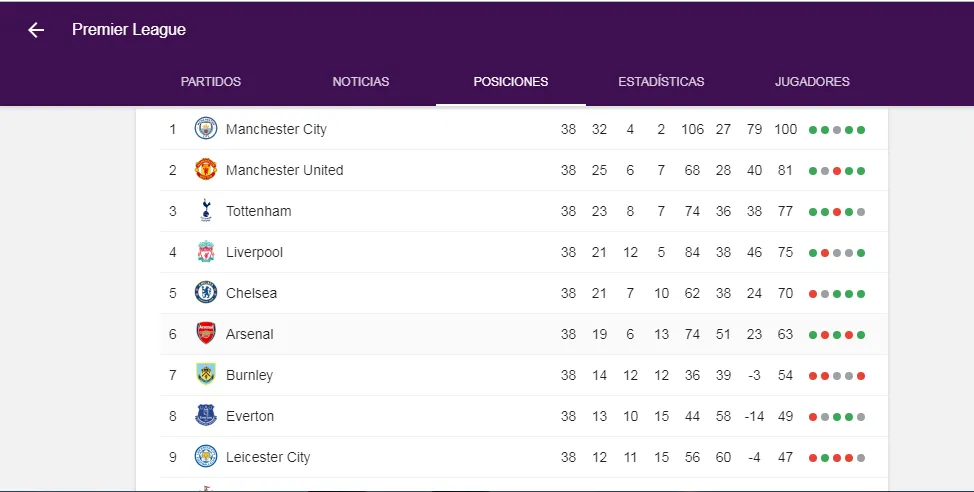Select the Chelsea badge icon
Image resolution: width=974 pixels, height=492 pixels.
click(206, 293)
